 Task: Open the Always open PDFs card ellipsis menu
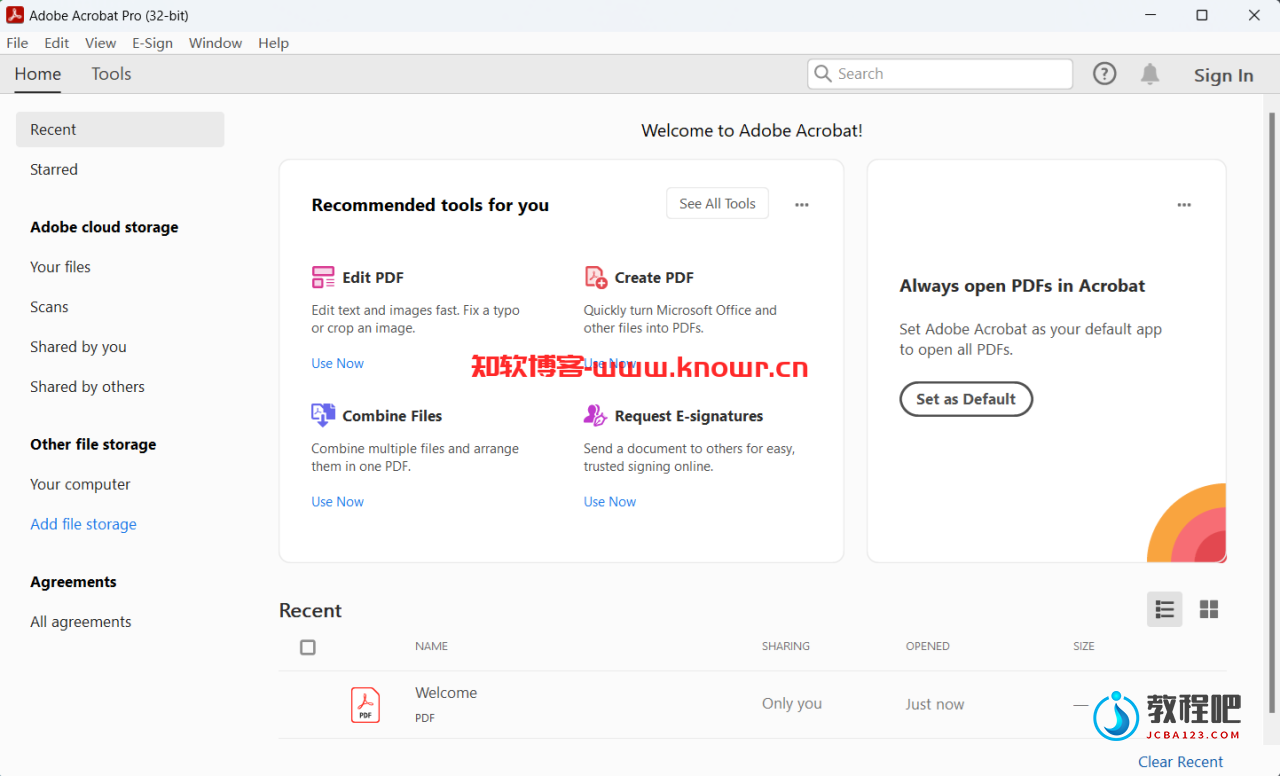point(1184,204)
